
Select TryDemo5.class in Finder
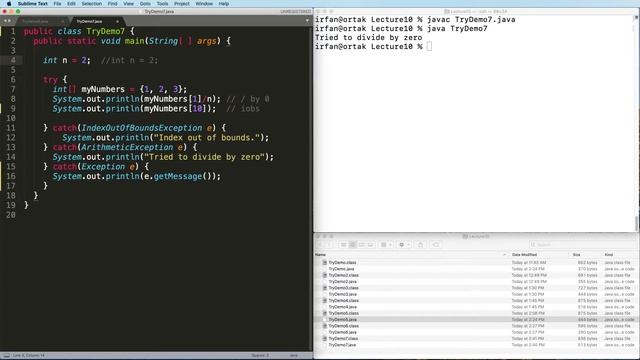(476, 313)
